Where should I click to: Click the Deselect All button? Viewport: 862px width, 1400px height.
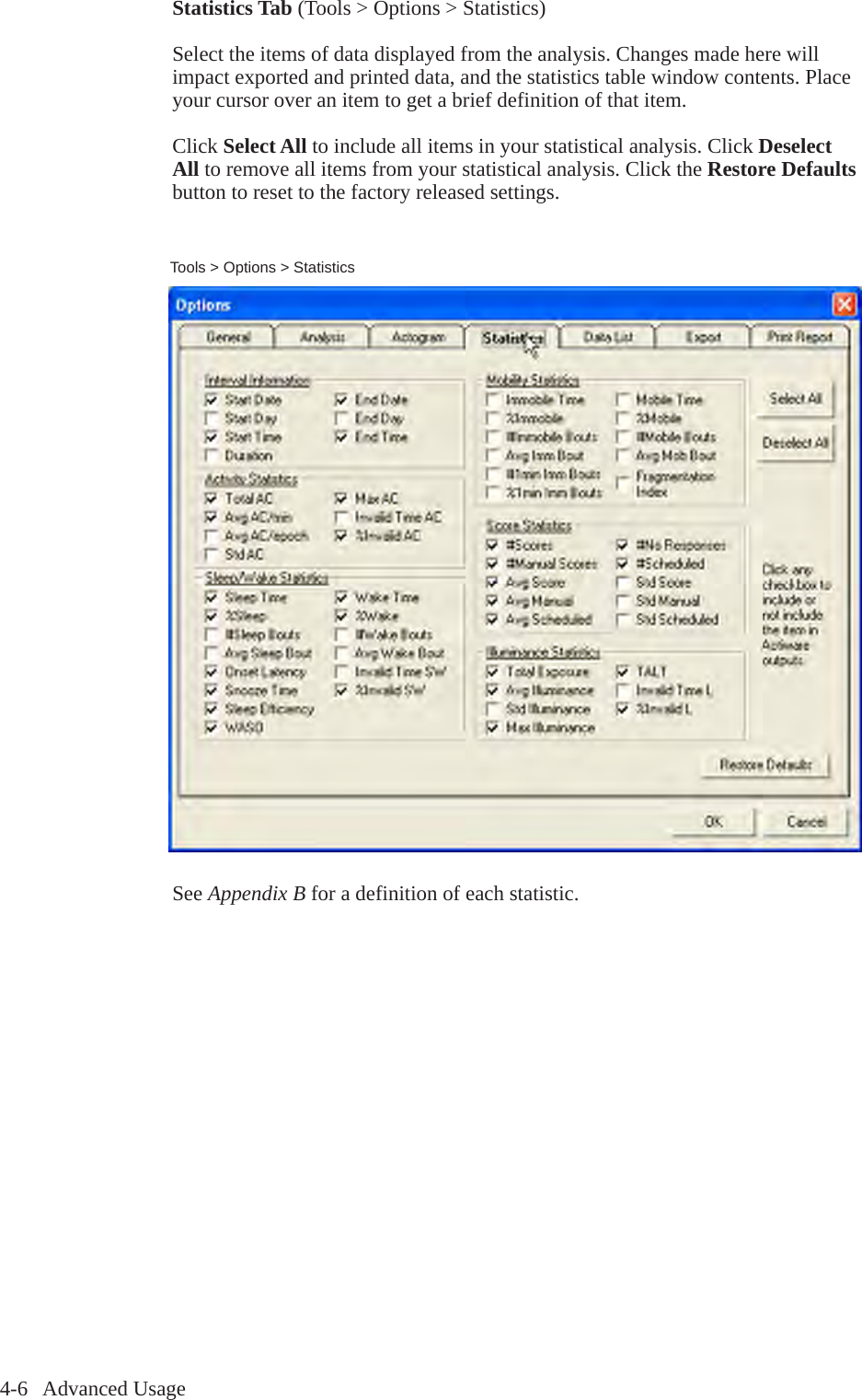coord(794,443)
